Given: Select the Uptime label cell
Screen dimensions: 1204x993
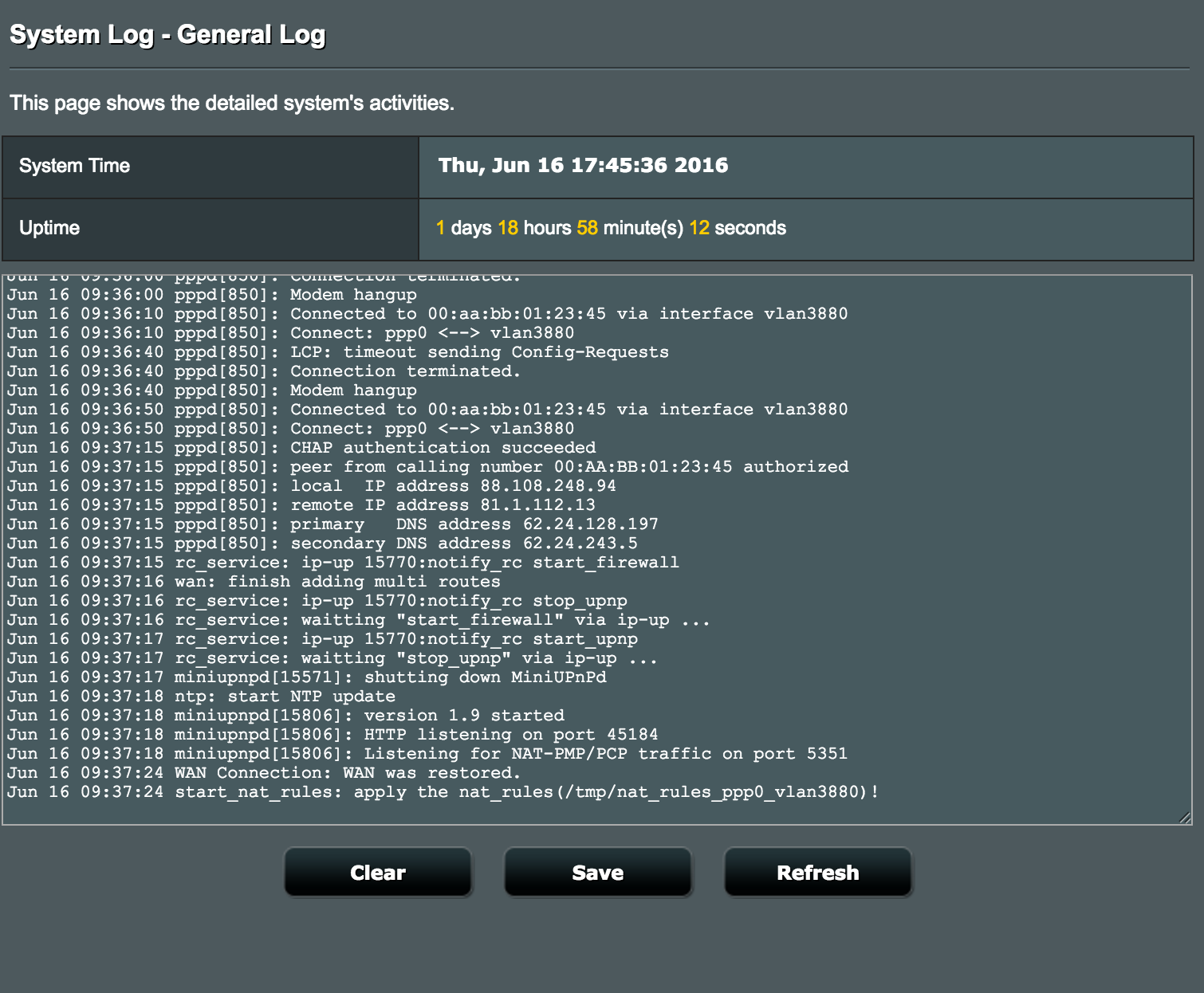Looking at the screenshot, I should pyautogui.click(x=211, y=229).
